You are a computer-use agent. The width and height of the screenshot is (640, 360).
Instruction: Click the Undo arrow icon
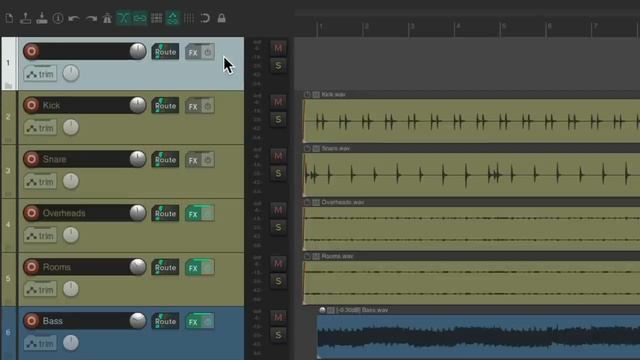pos(74,18)
